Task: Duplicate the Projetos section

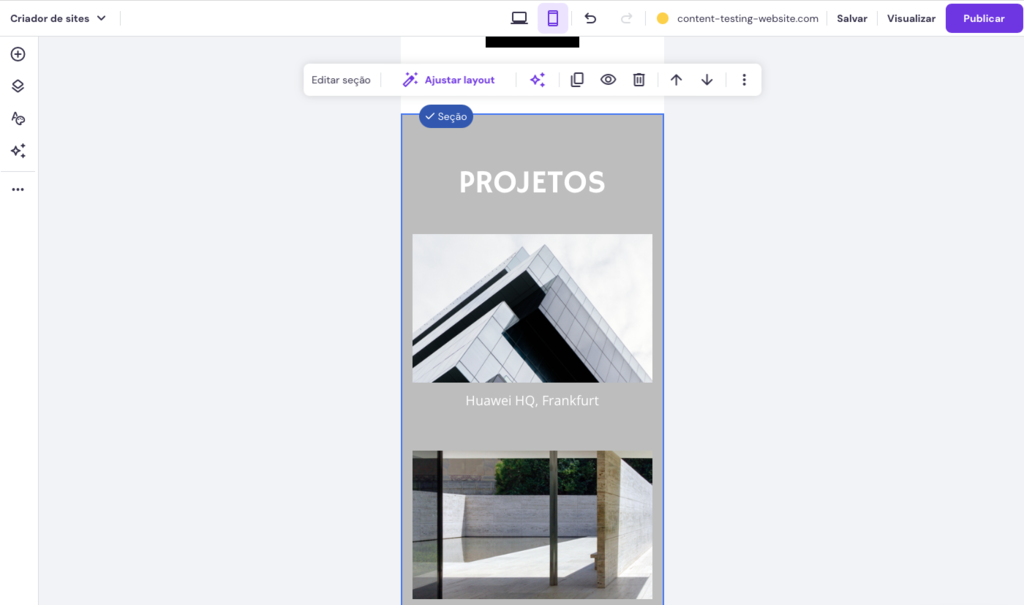Action: [x=577, y=79]
